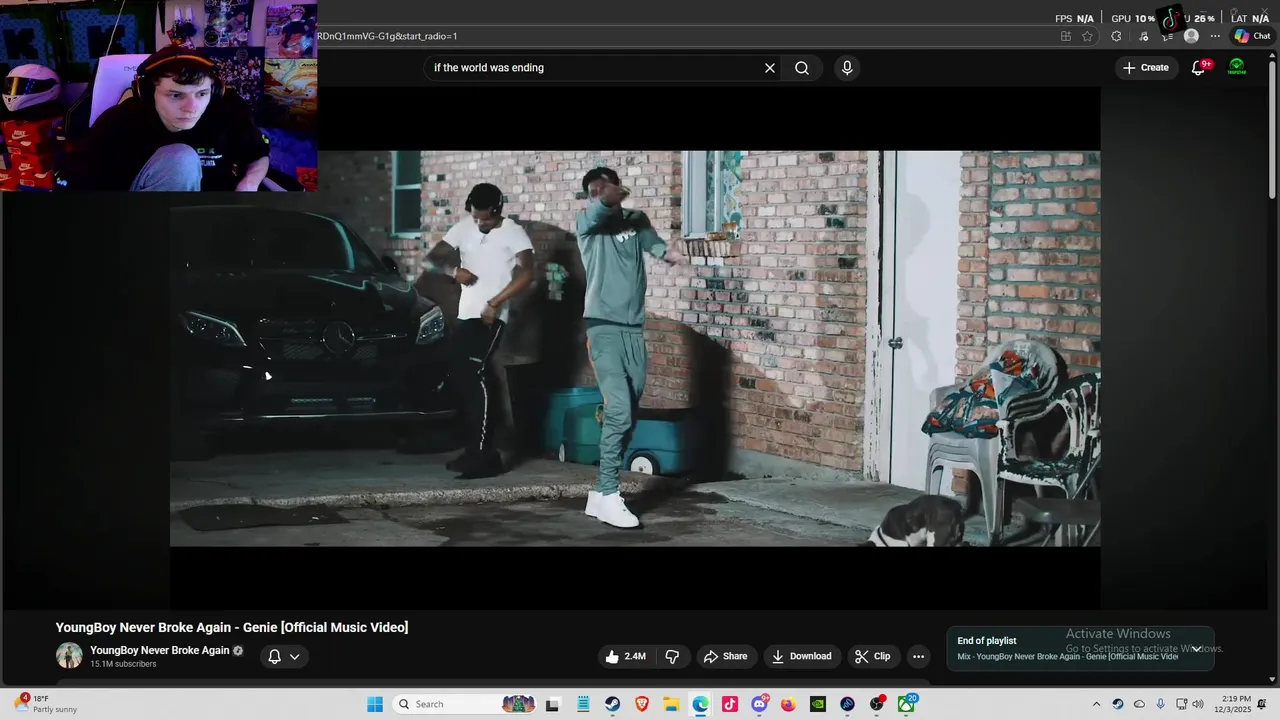Open the OneDrive cloud tray icon
Screen dimensions: 1280x720
tap(1139, 704)
